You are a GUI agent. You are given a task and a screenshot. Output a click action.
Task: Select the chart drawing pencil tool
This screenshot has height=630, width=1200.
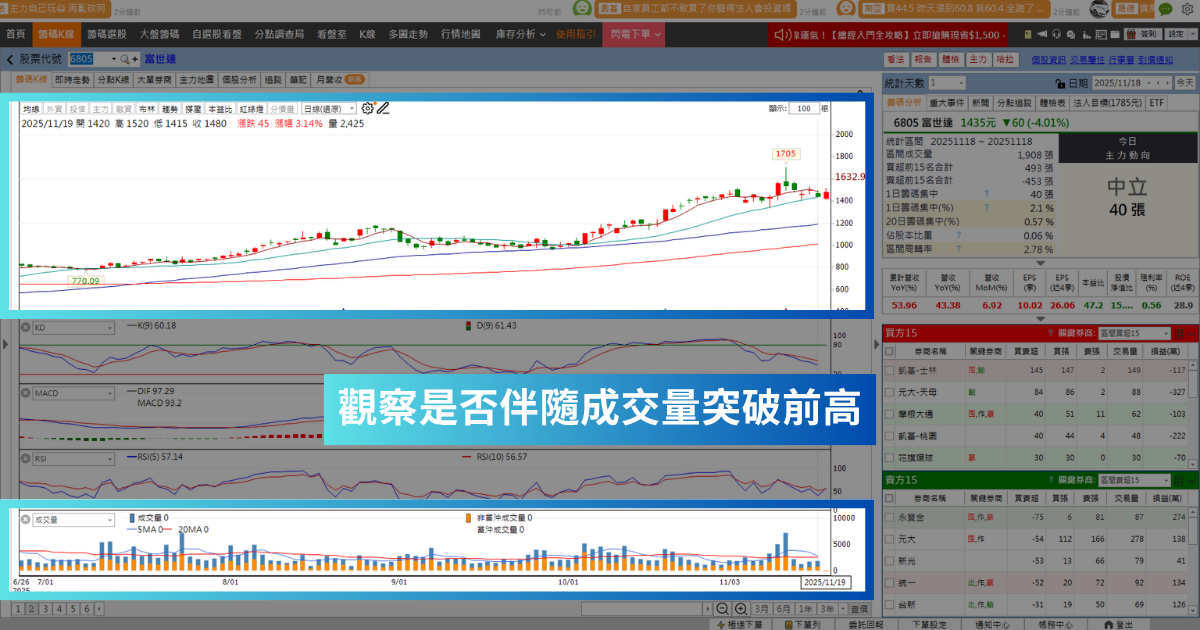[382, 108]
